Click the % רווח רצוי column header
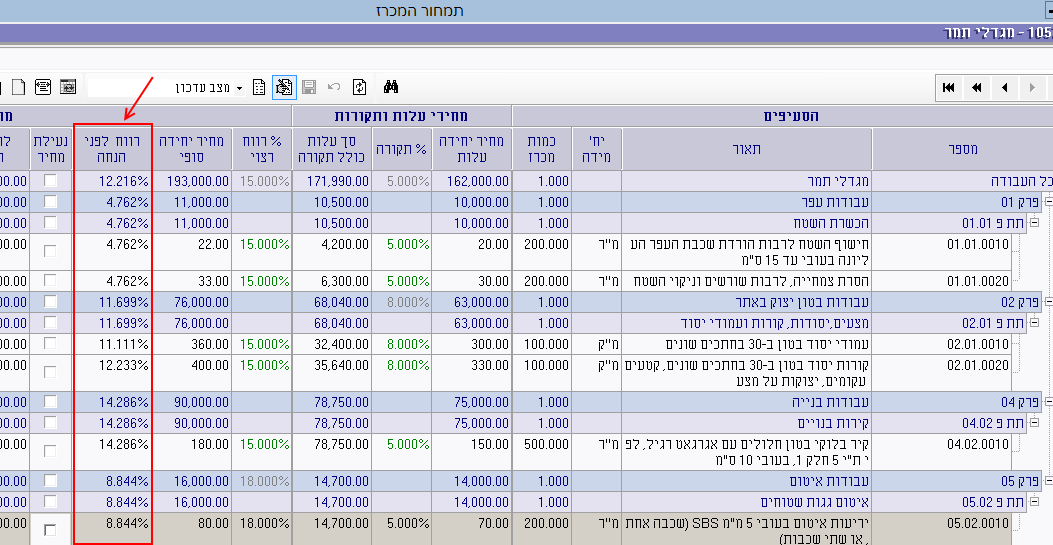This screenshot has height=545, width=1053. [262, 149]
